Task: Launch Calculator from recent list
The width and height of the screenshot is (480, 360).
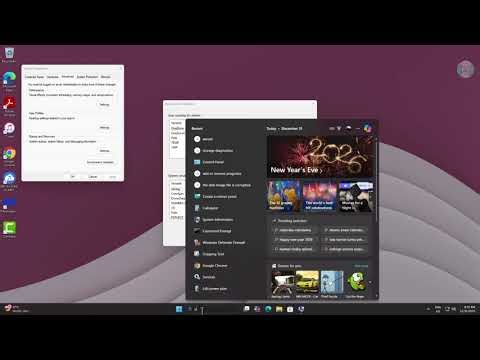Action: click(x=226, y=208)
